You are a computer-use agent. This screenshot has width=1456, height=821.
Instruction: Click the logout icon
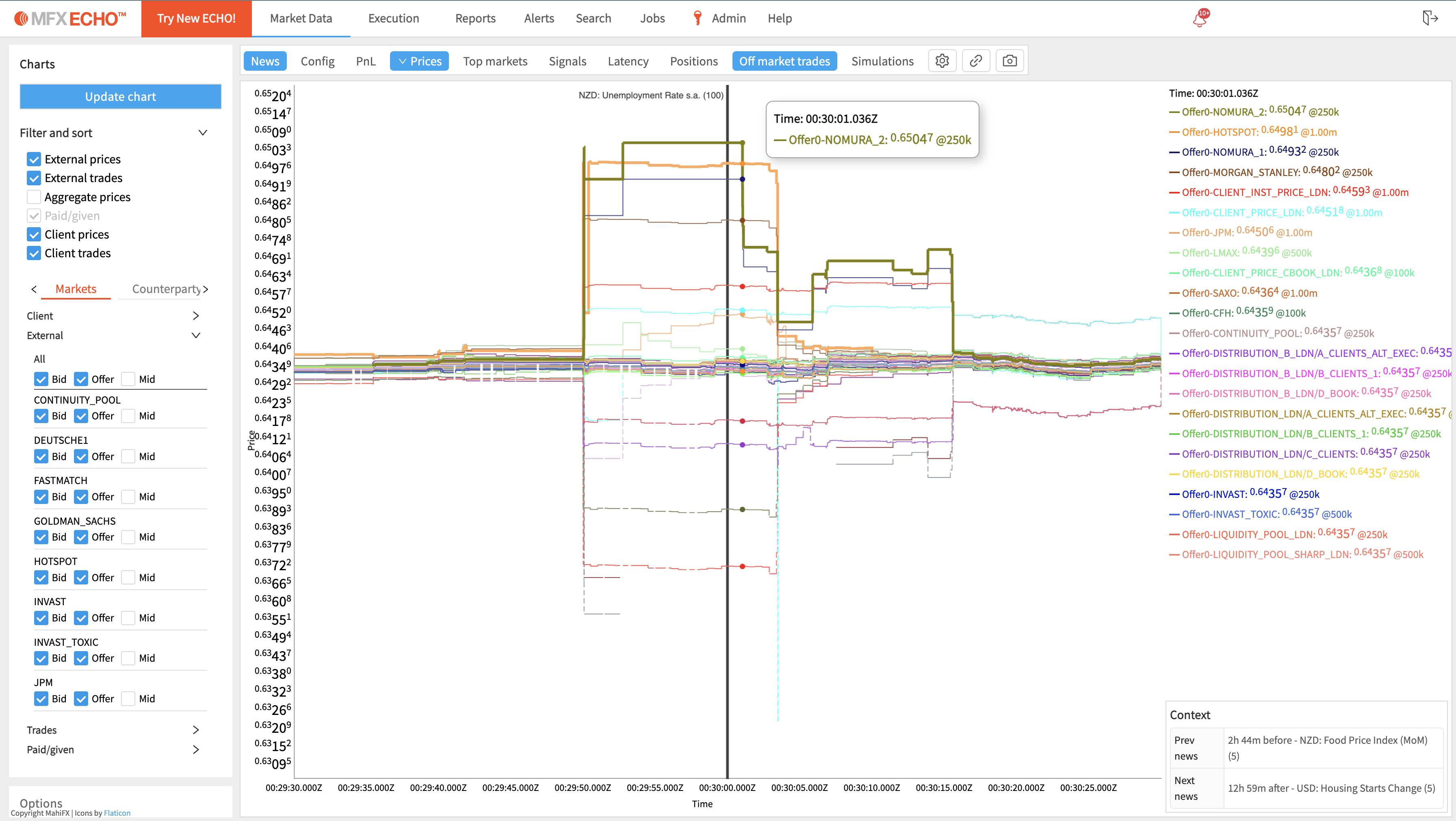pos(1430,18)
